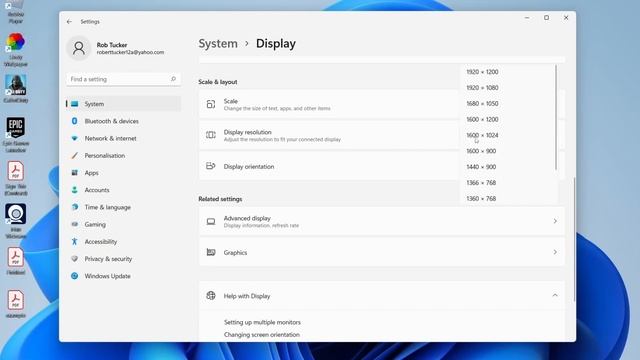Select 1600 × 900 resolution option

[481, 151]
